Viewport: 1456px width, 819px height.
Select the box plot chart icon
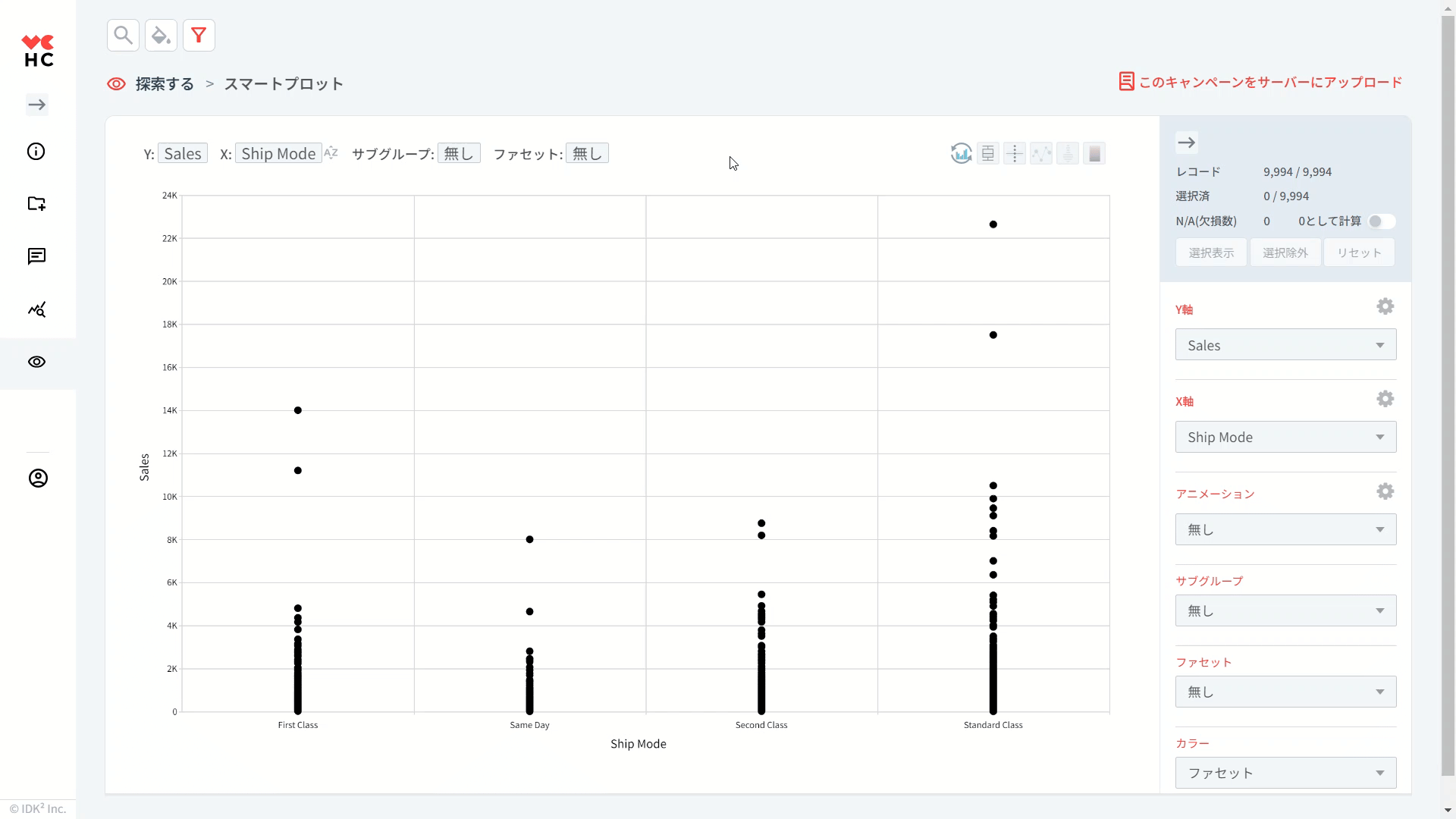tap(987, 154)
